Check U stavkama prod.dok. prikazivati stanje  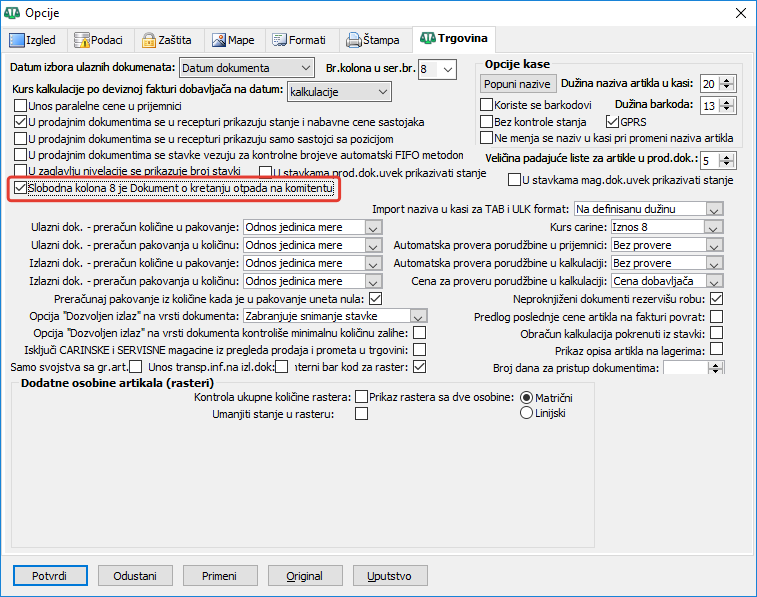[266, 172]
